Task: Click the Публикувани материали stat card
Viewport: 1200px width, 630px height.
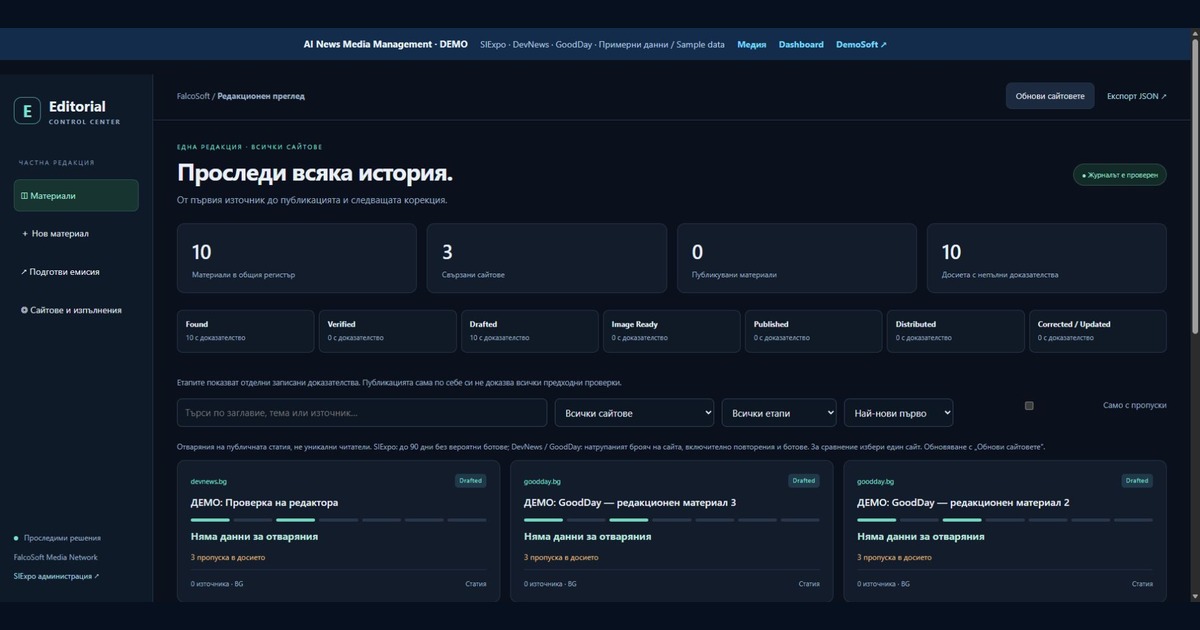Action: pyautogui.click(x=797, y=258)
